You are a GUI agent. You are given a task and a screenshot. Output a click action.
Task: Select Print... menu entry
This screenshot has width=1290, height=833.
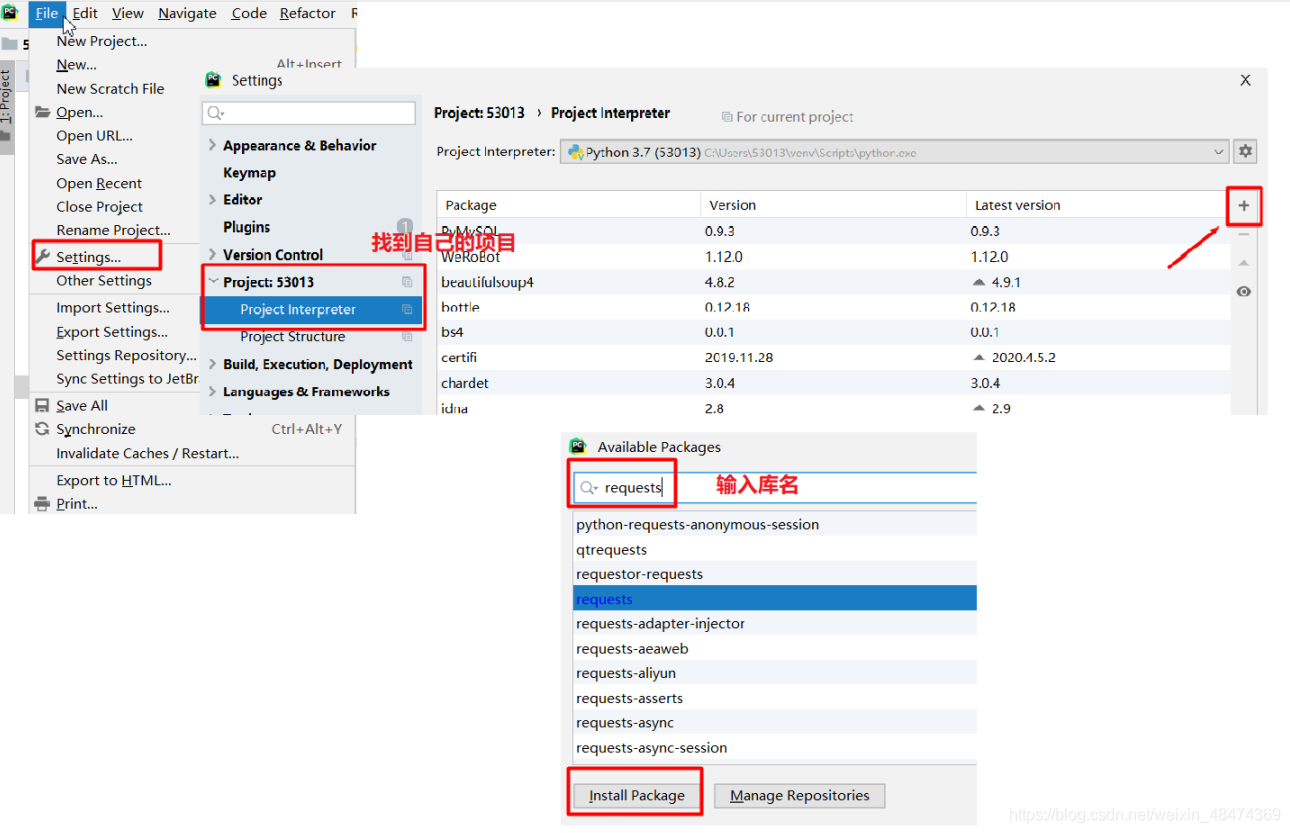pyautogui.click(x=77, y=504)
